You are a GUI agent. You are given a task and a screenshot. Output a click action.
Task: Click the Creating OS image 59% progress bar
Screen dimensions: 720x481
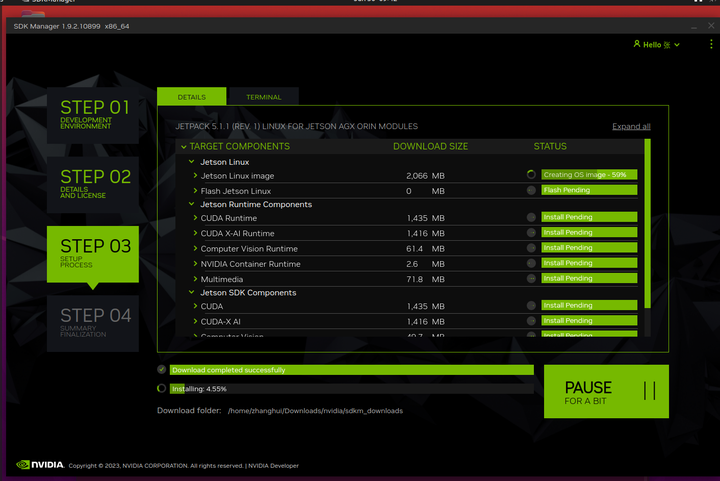click(x=589, y=174)
